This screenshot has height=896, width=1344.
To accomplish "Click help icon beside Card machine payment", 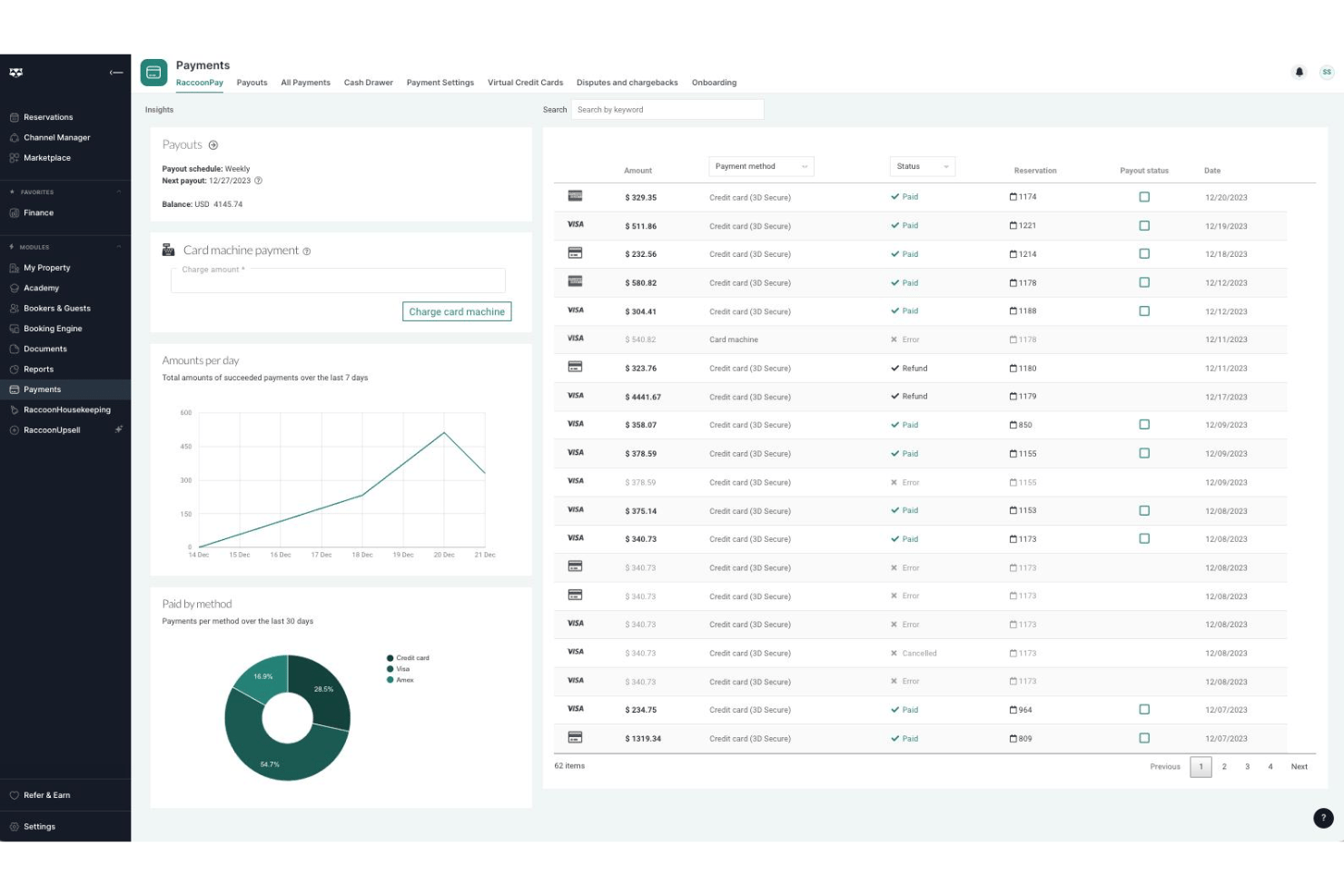I will pyautogui.click(x=307, y=251).
